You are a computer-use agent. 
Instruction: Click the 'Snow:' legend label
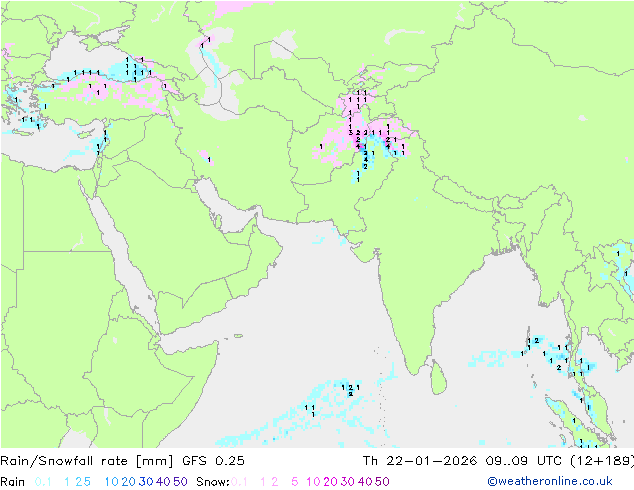(213, 482)
